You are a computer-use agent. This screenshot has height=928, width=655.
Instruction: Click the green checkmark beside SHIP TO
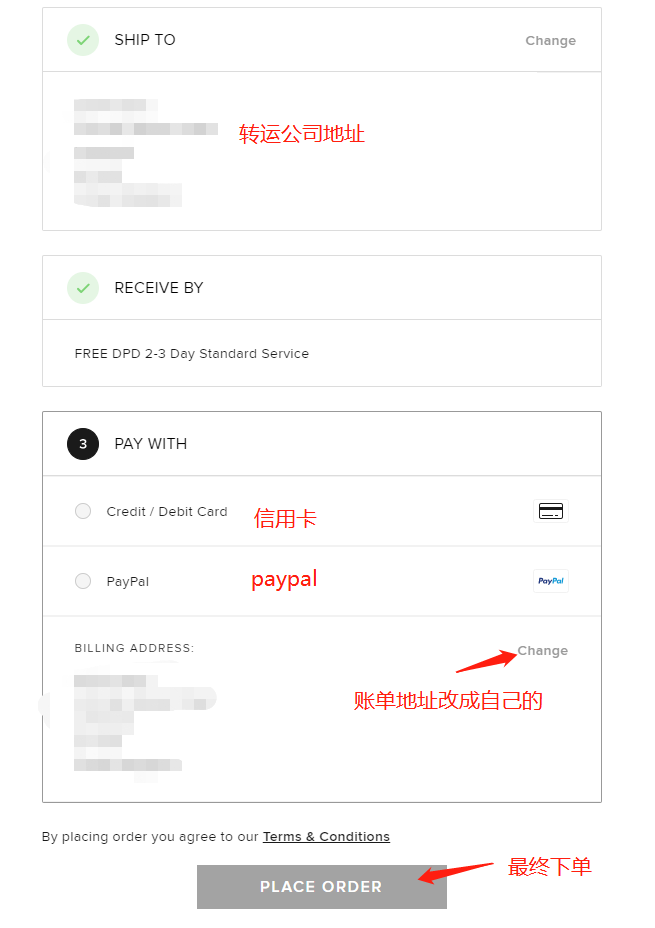[x=83, y=40]
